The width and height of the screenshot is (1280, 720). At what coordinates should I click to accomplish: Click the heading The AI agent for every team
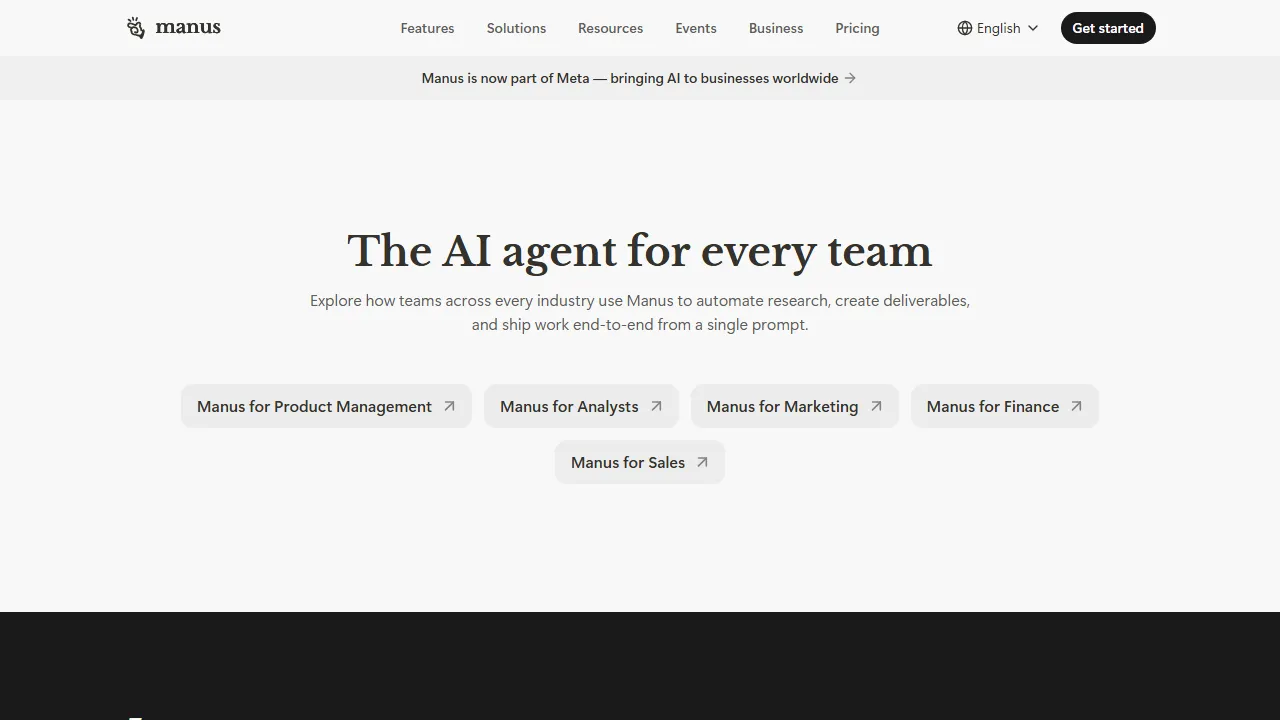(x=640, y=251)
